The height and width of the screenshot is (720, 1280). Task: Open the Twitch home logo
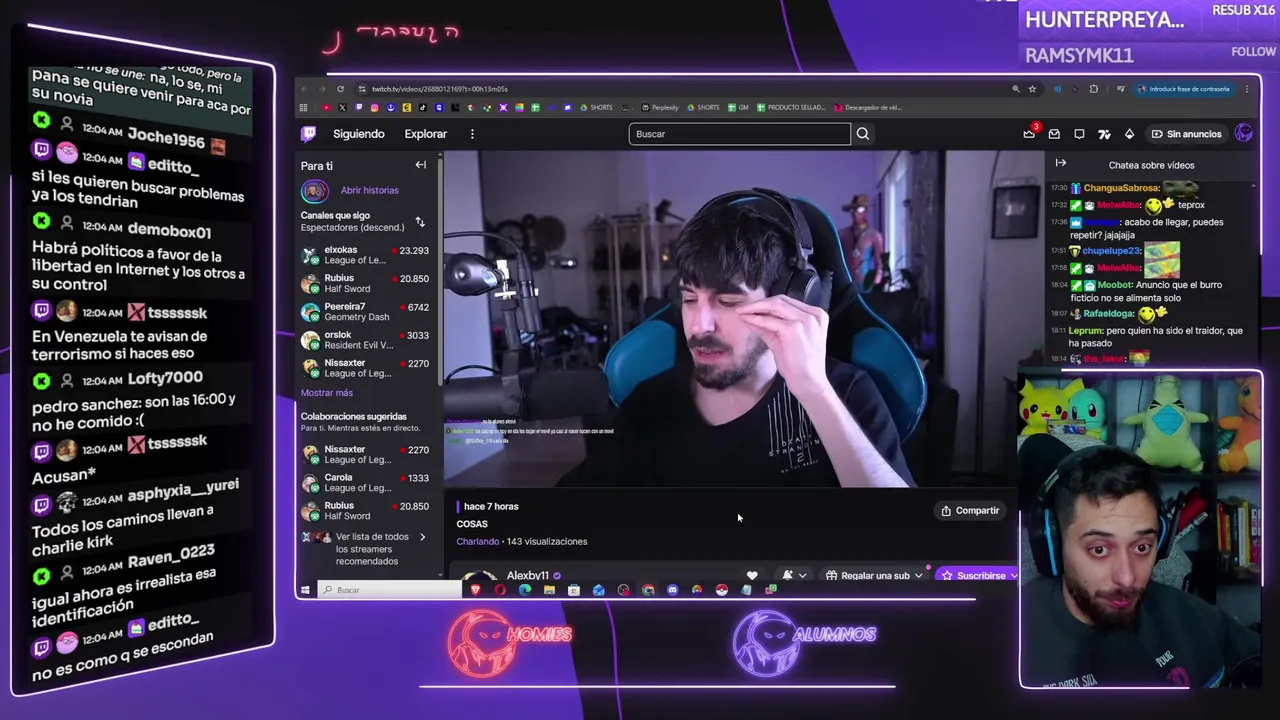[x=309, y=134]
